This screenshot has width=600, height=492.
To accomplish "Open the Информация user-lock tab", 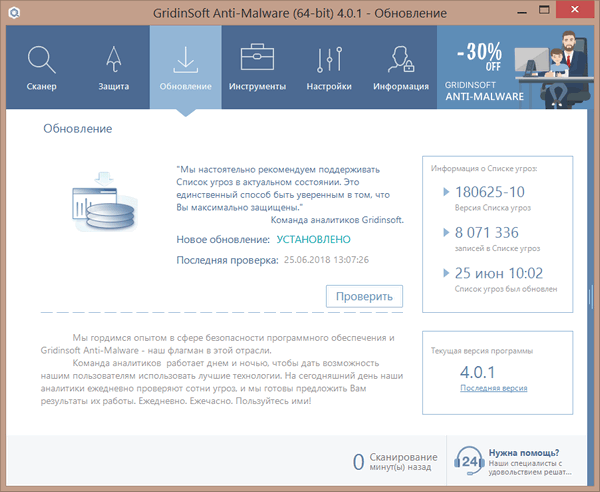I will [401, 67].
